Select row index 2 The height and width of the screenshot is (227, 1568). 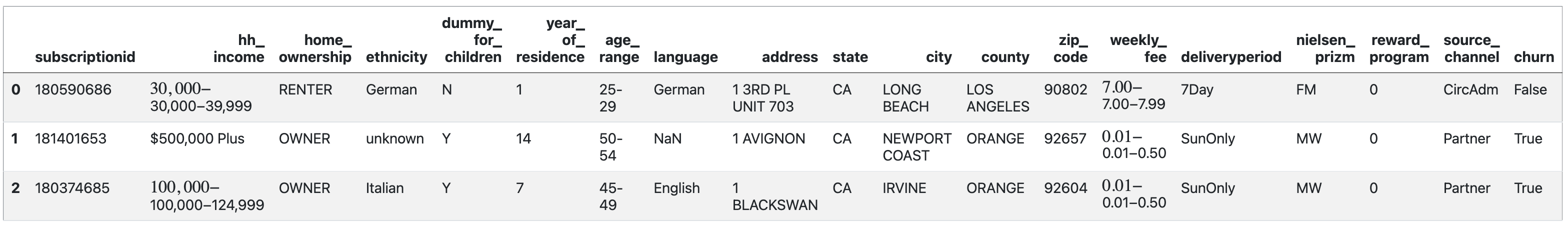(x=16, y=188)
